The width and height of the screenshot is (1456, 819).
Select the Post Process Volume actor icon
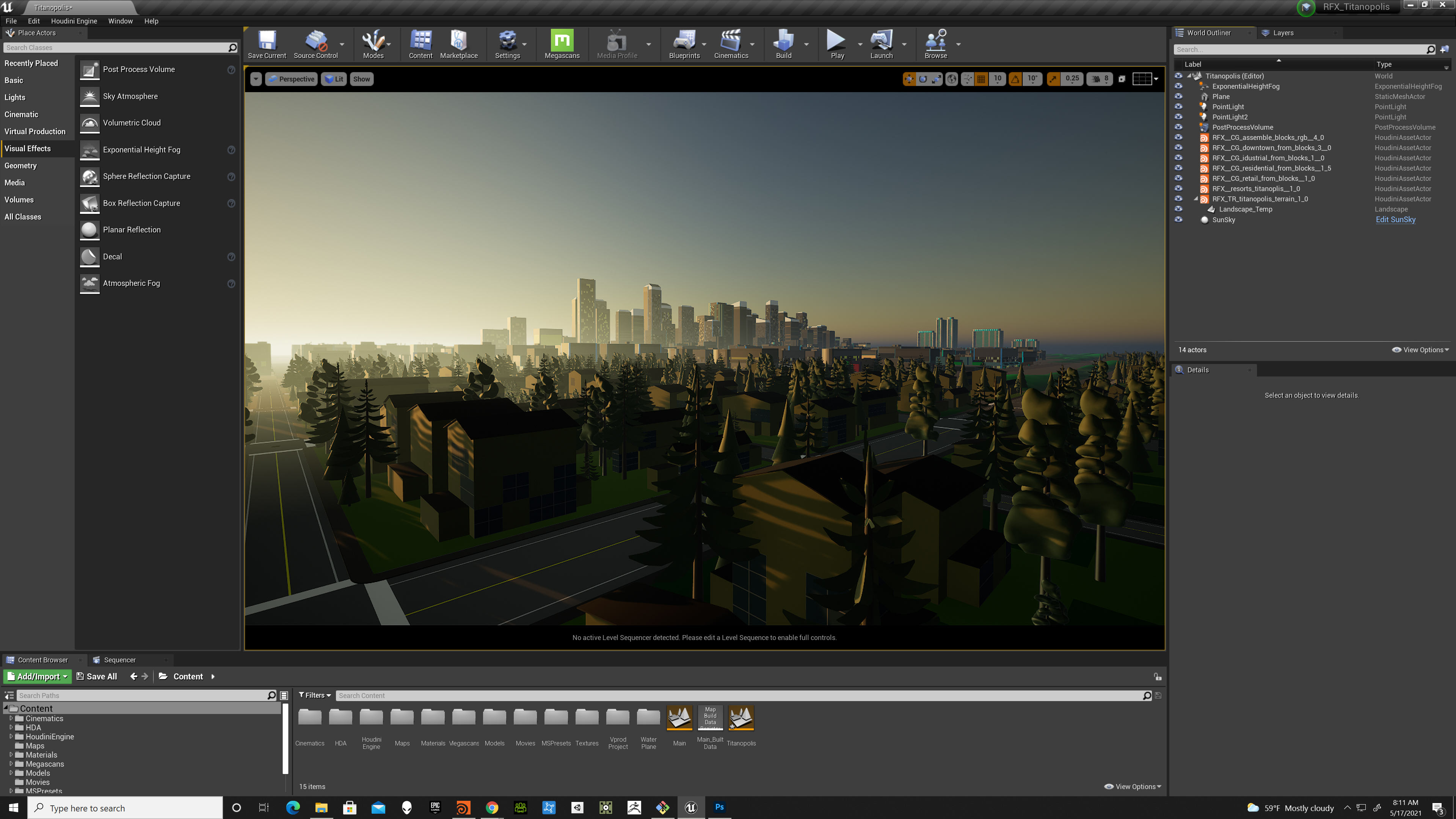(x=89, y=70)
